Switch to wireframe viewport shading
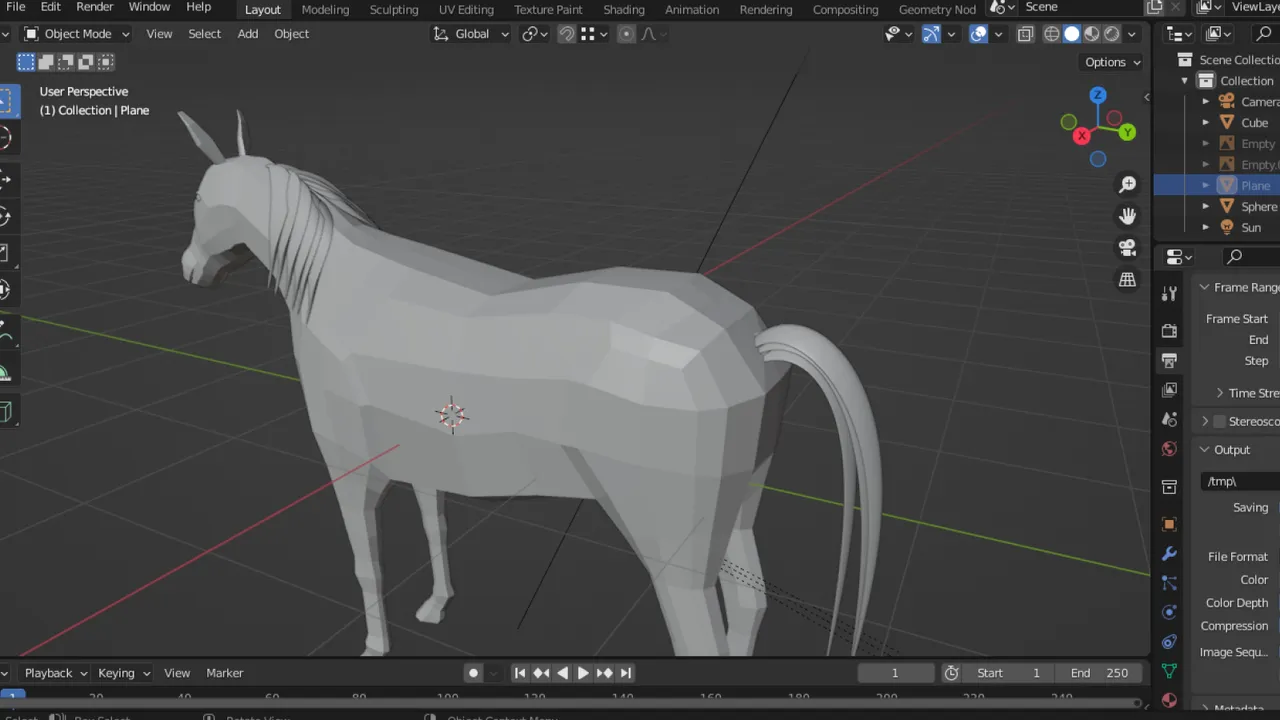Screen dimensions: 1280x720 pos(1052,34)
